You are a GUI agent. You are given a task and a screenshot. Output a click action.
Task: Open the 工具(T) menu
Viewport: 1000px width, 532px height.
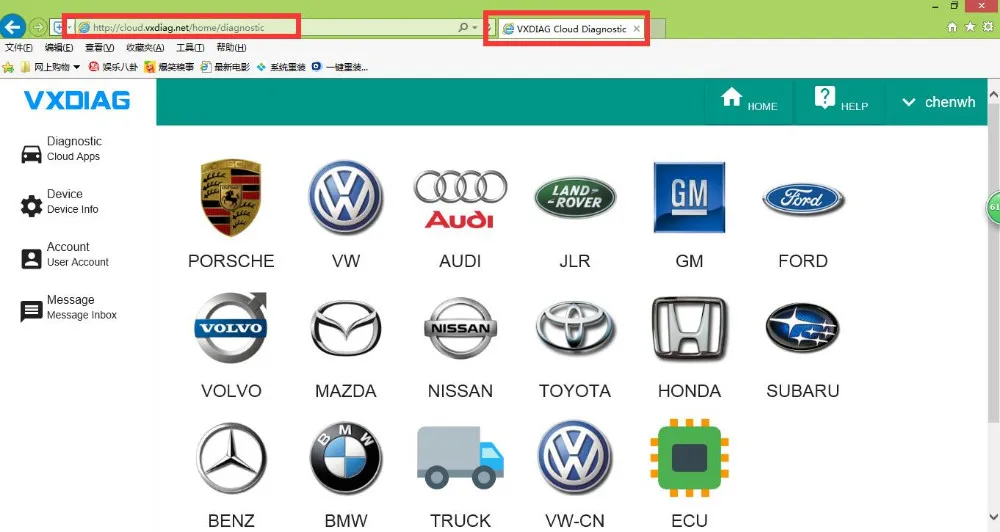190,48
